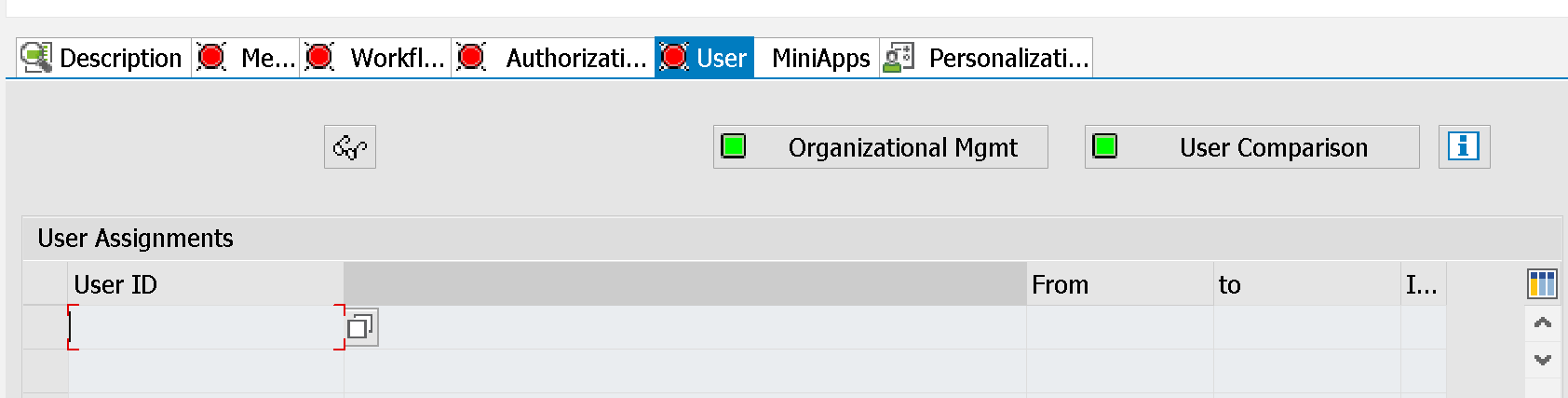Click the table scroll up chevron
The height and width of the screenshot is (398, 1568).
pos(1543,323)
